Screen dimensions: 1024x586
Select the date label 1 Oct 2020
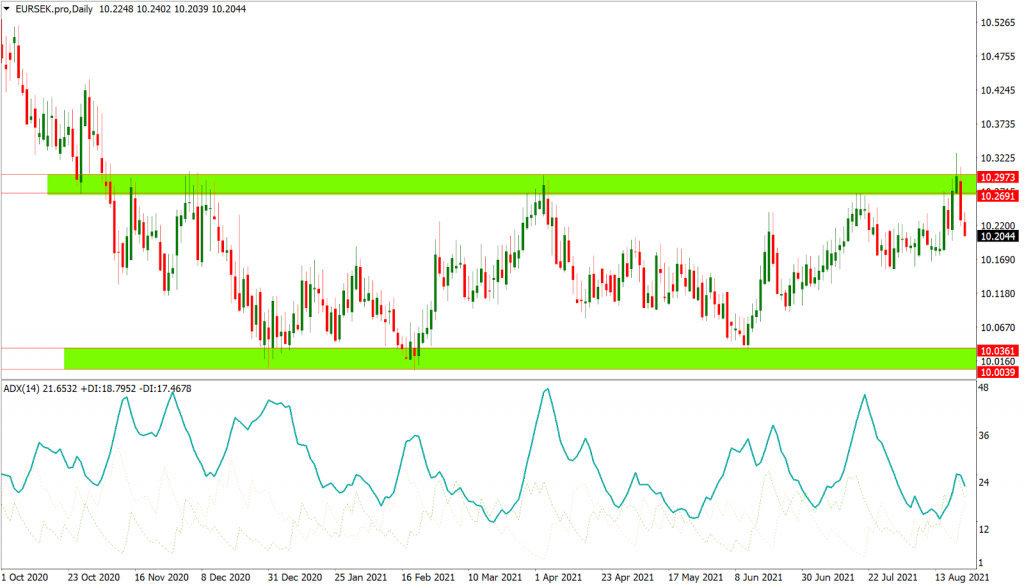point(23,577)
